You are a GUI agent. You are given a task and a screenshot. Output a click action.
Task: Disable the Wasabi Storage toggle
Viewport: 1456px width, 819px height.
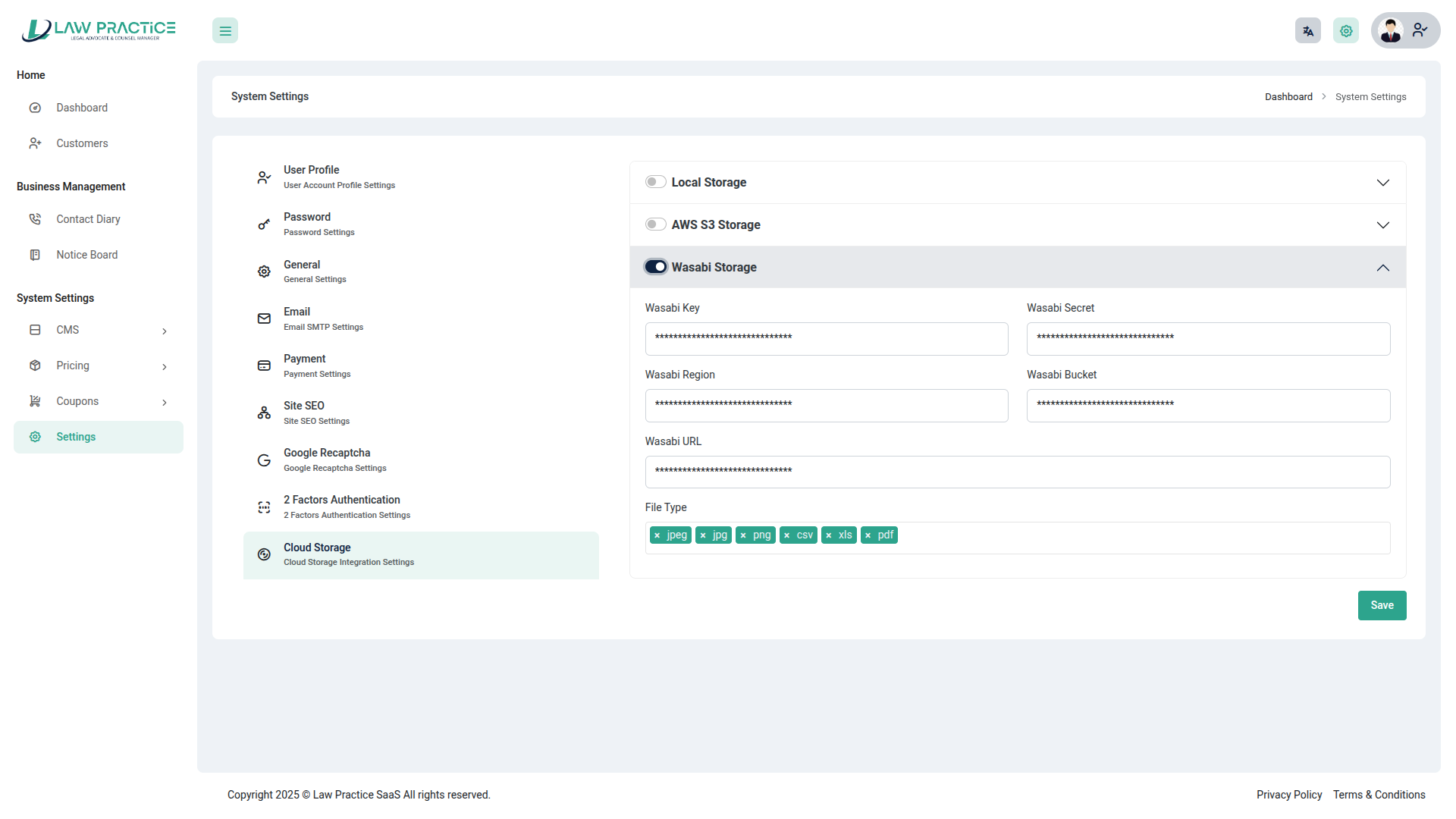pyautogui.click(x=655, y=267)
